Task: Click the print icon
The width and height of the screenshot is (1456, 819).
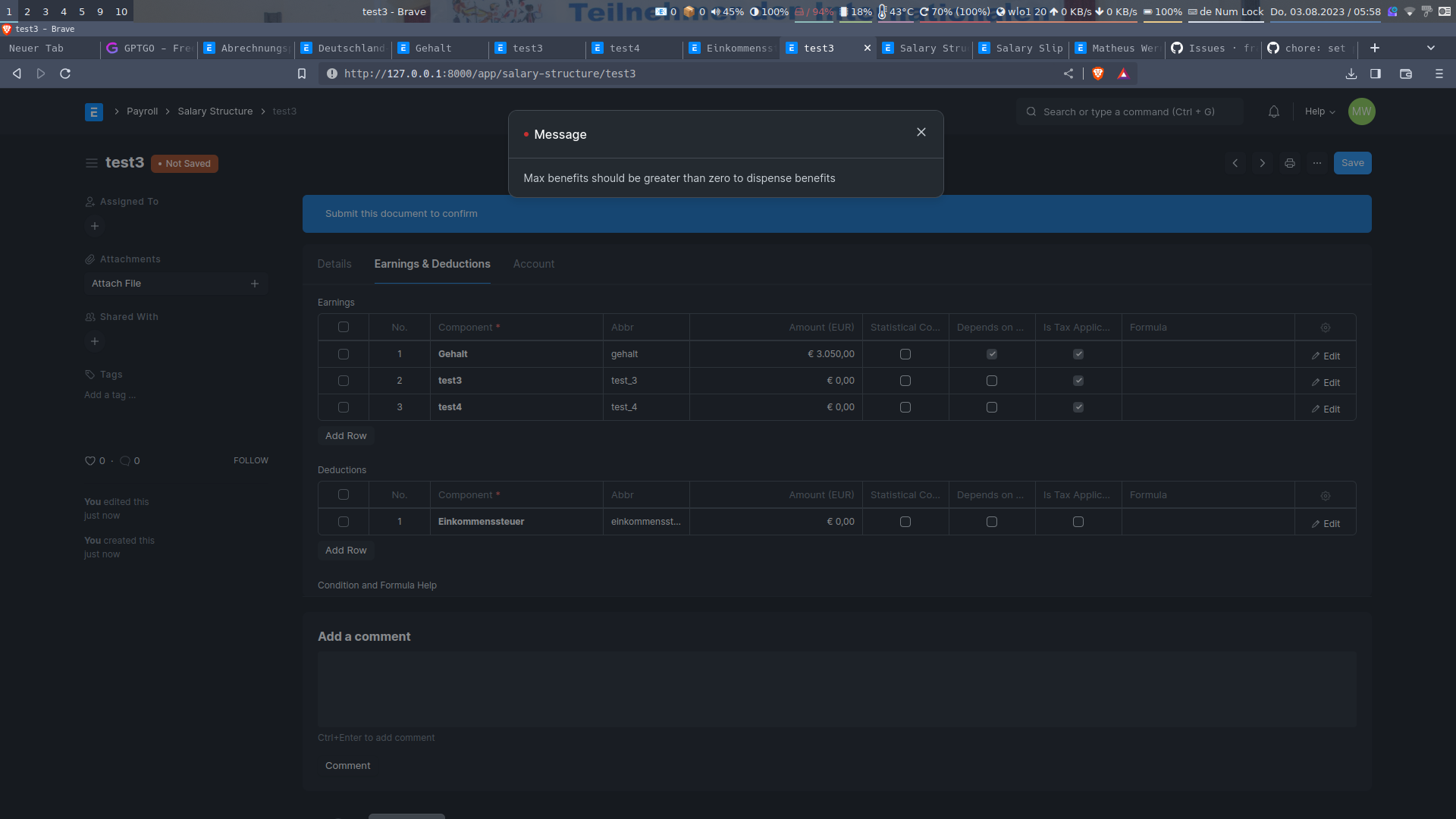Action: pyautogui.click(x=1289, y=163)
